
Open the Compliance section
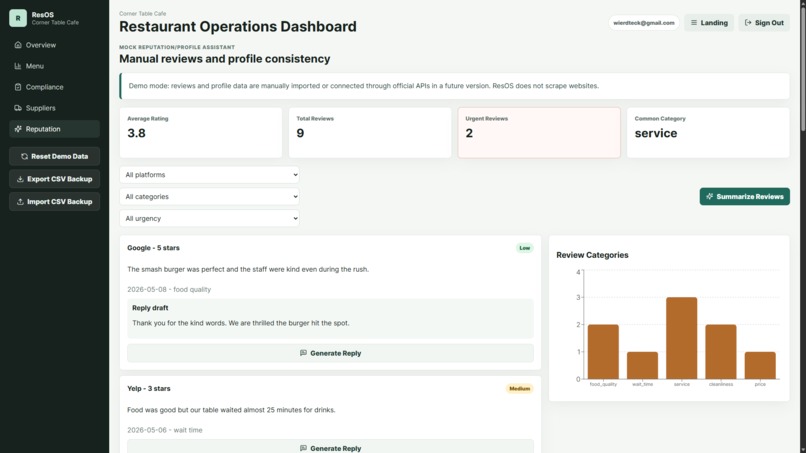(54, 87)
